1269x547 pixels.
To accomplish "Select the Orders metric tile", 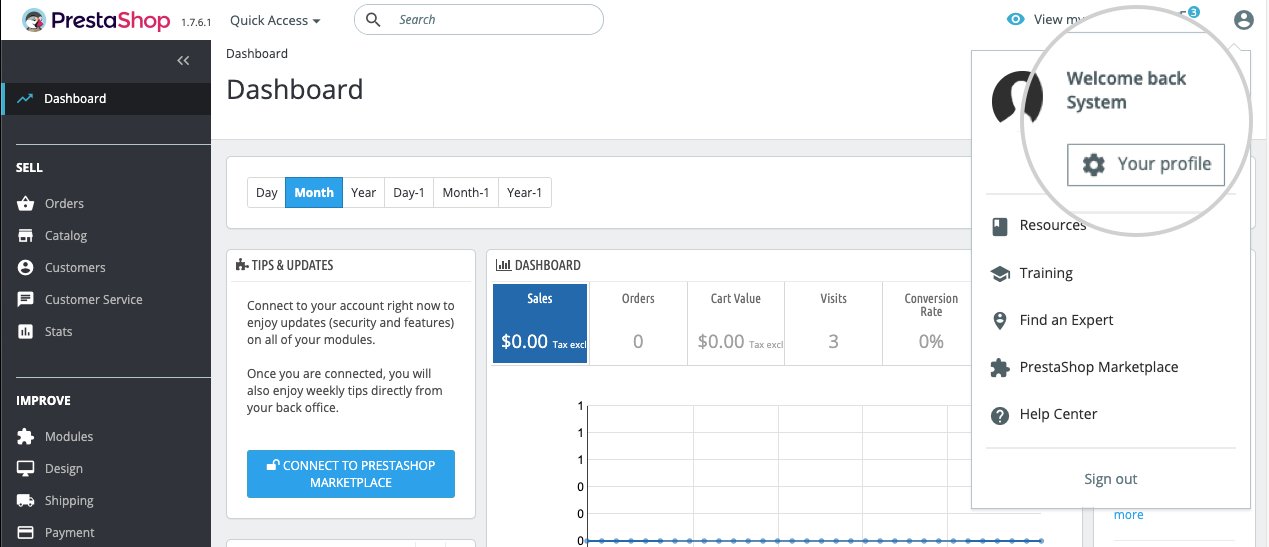I will point(638,322).
